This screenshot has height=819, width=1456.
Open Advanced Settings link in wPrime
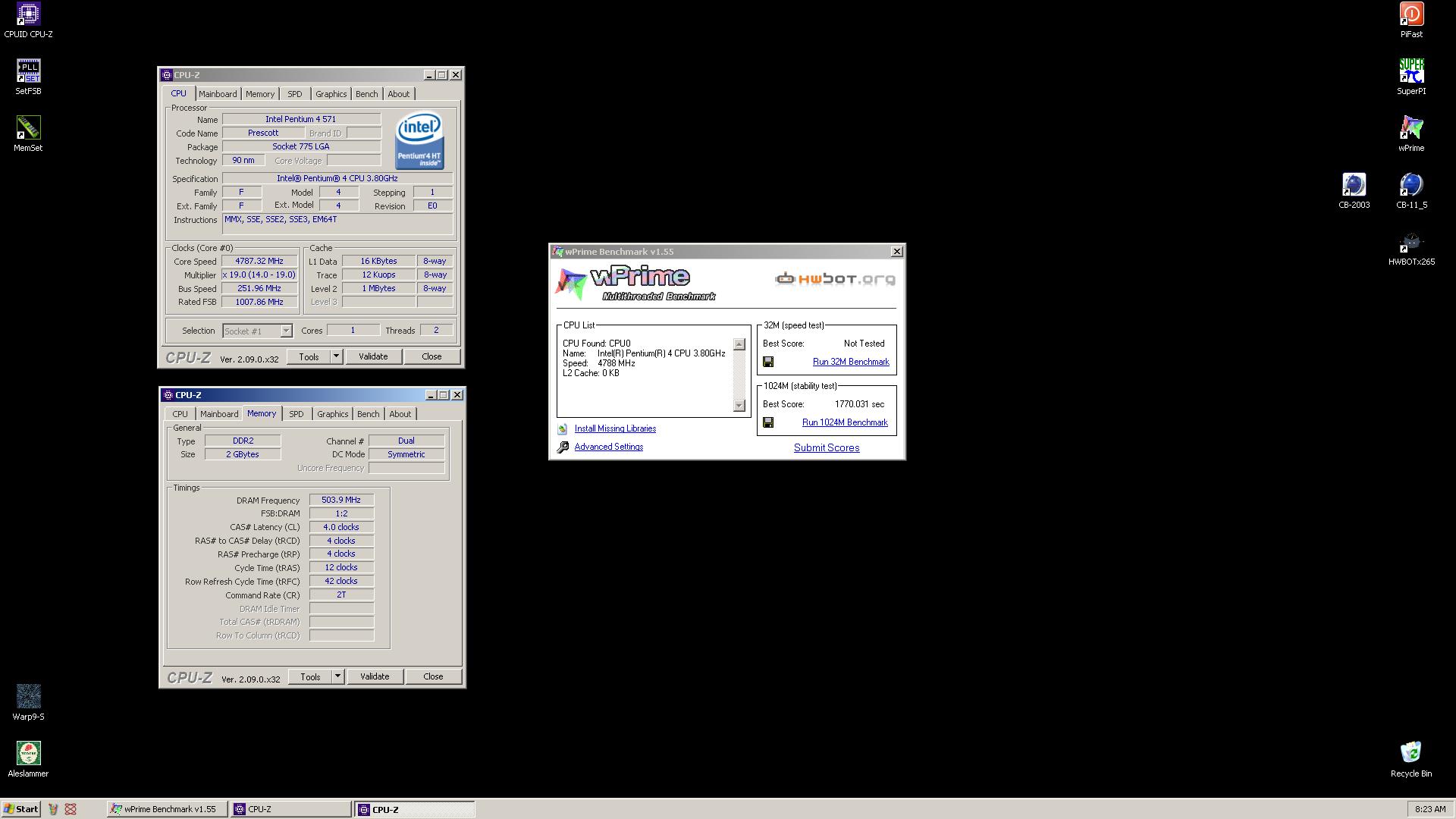coord(609,447)
